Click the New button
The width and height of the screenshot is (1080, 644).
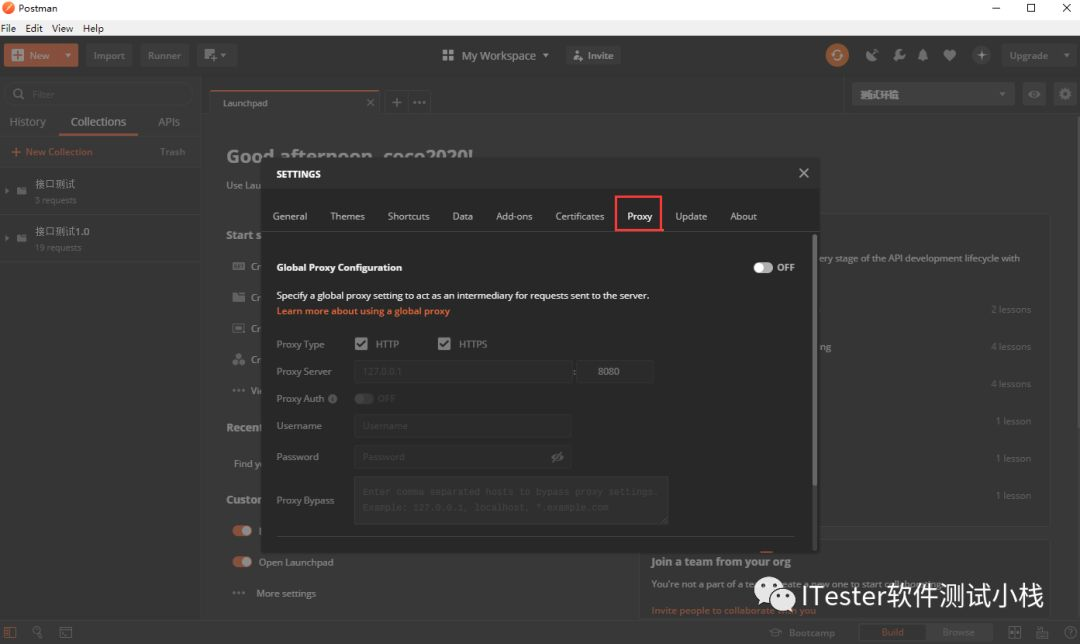32,55
